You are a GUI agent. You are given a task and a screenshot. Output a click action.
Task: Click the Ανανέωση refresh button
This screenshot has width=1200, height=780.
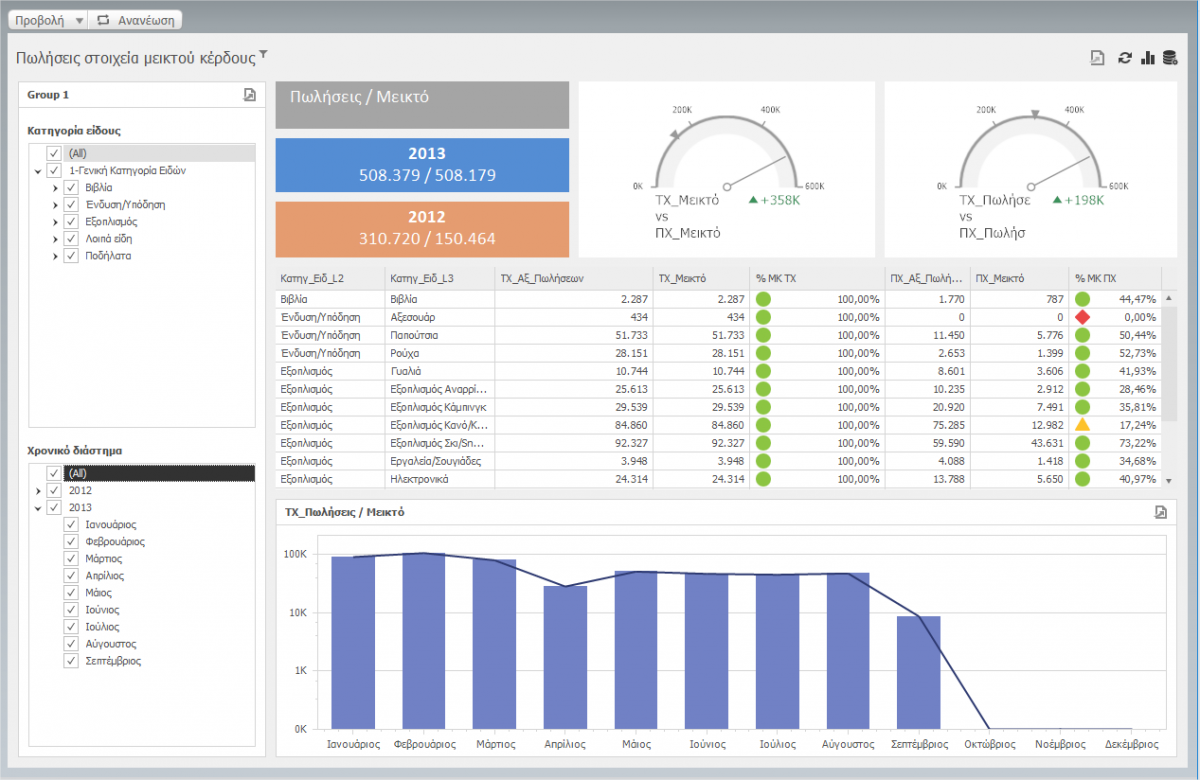tap(137, 19)
